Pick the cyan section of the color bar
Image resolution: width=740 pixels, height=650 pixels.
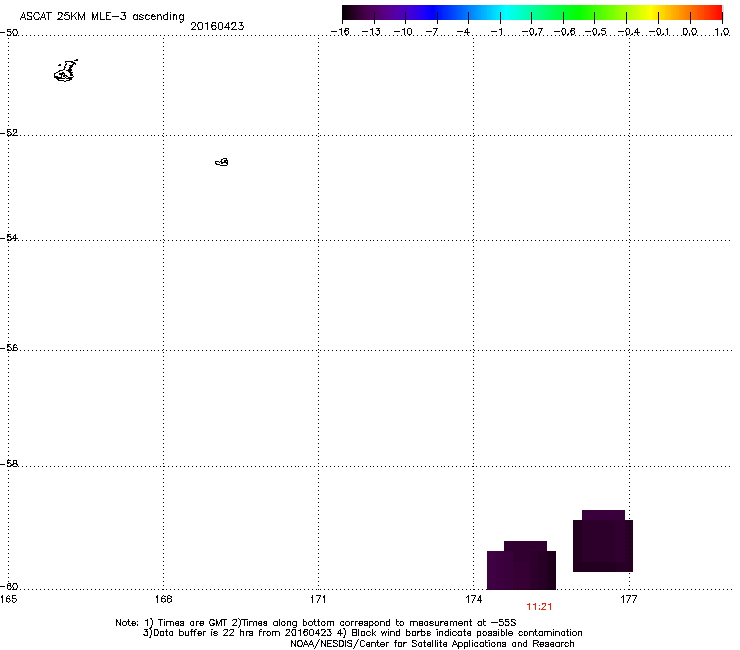coord(505,13)
